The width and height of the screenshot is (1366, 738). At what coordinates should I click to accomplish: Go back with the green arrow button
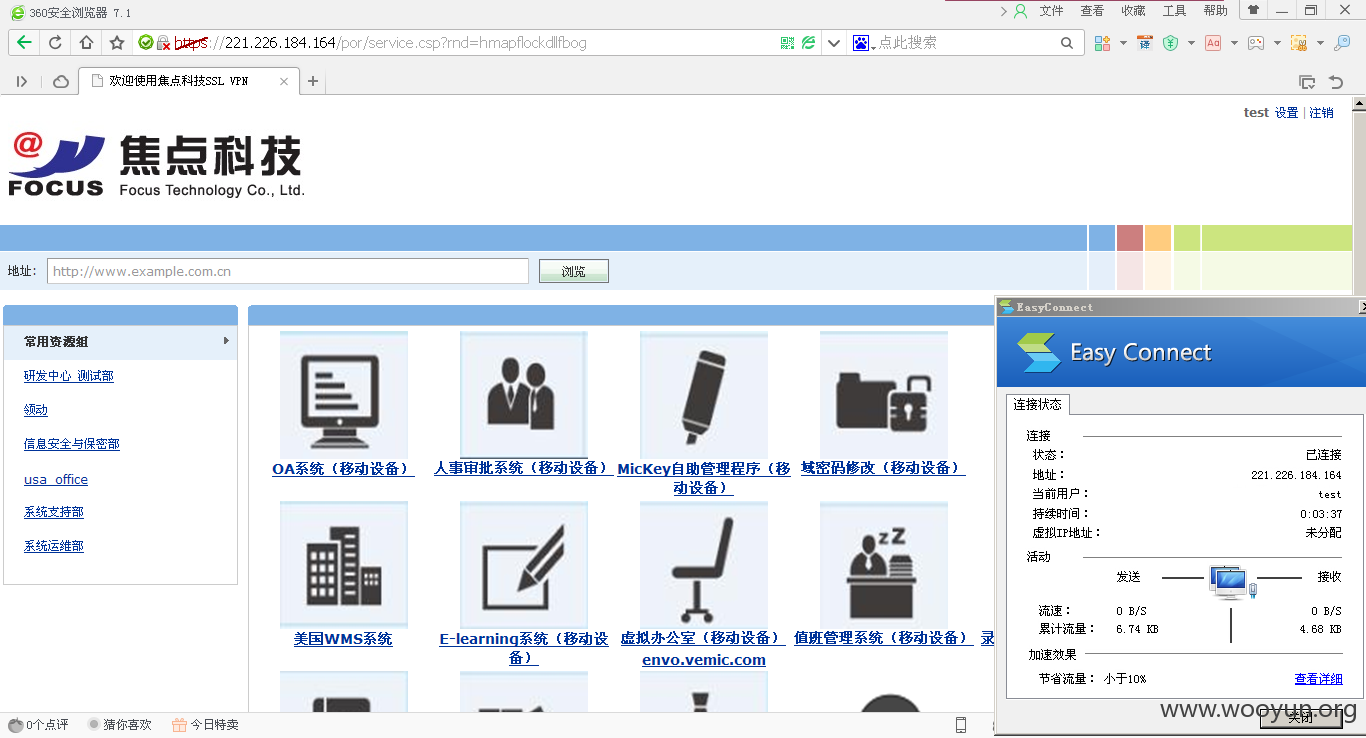(x=24, y=43)
